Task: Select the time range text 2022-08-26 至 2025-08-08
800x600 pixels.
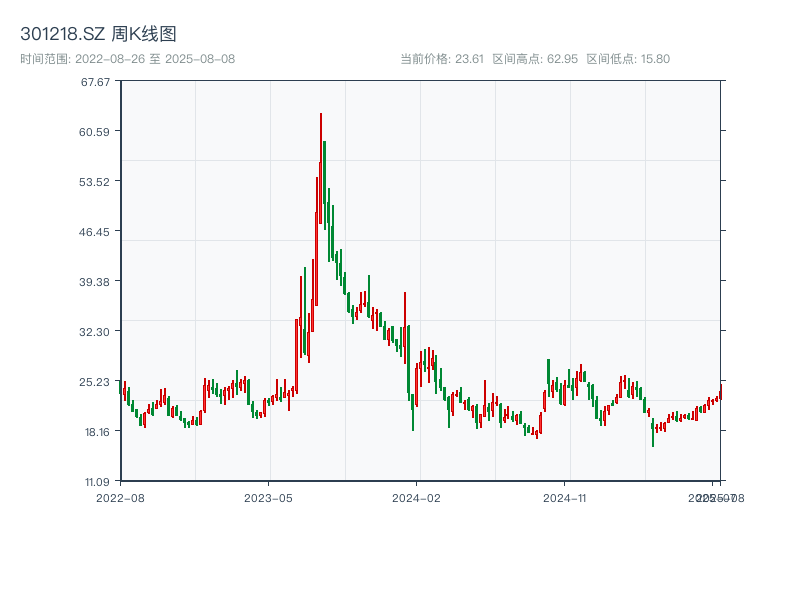Action: click(x=155, y=59)
